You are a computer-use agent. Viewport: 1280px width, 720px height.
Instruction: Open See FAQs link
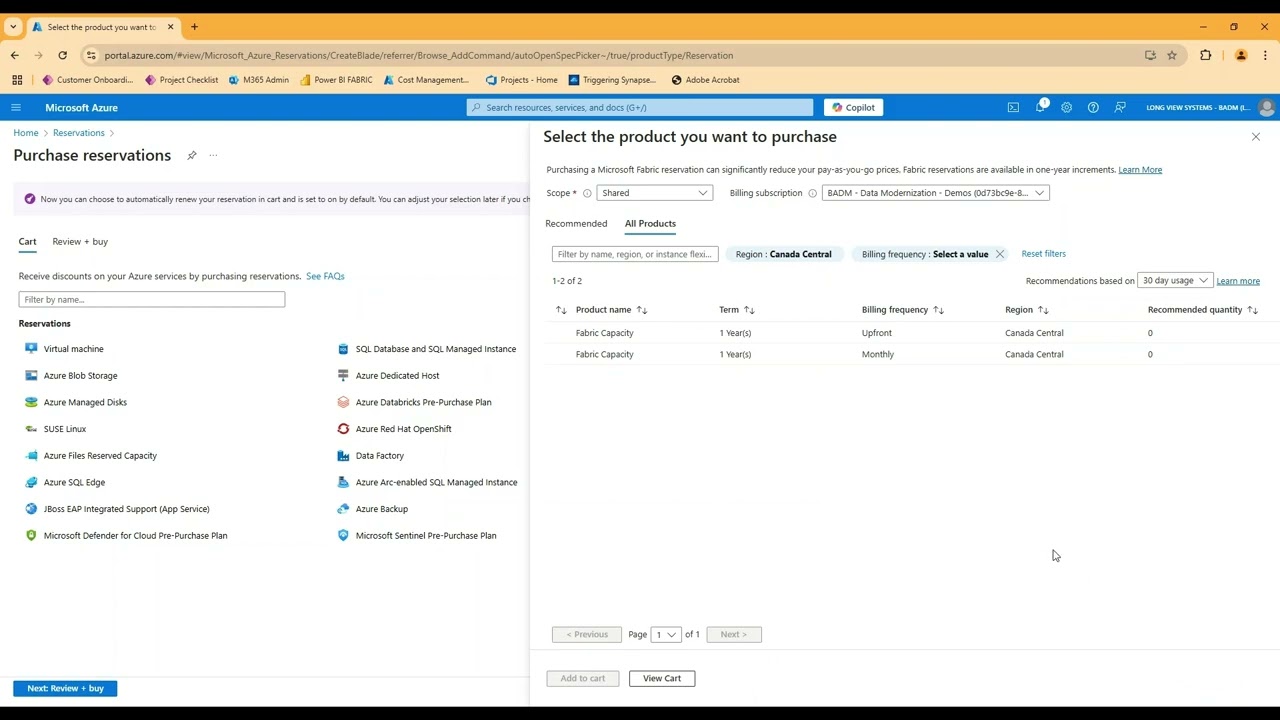325,276
